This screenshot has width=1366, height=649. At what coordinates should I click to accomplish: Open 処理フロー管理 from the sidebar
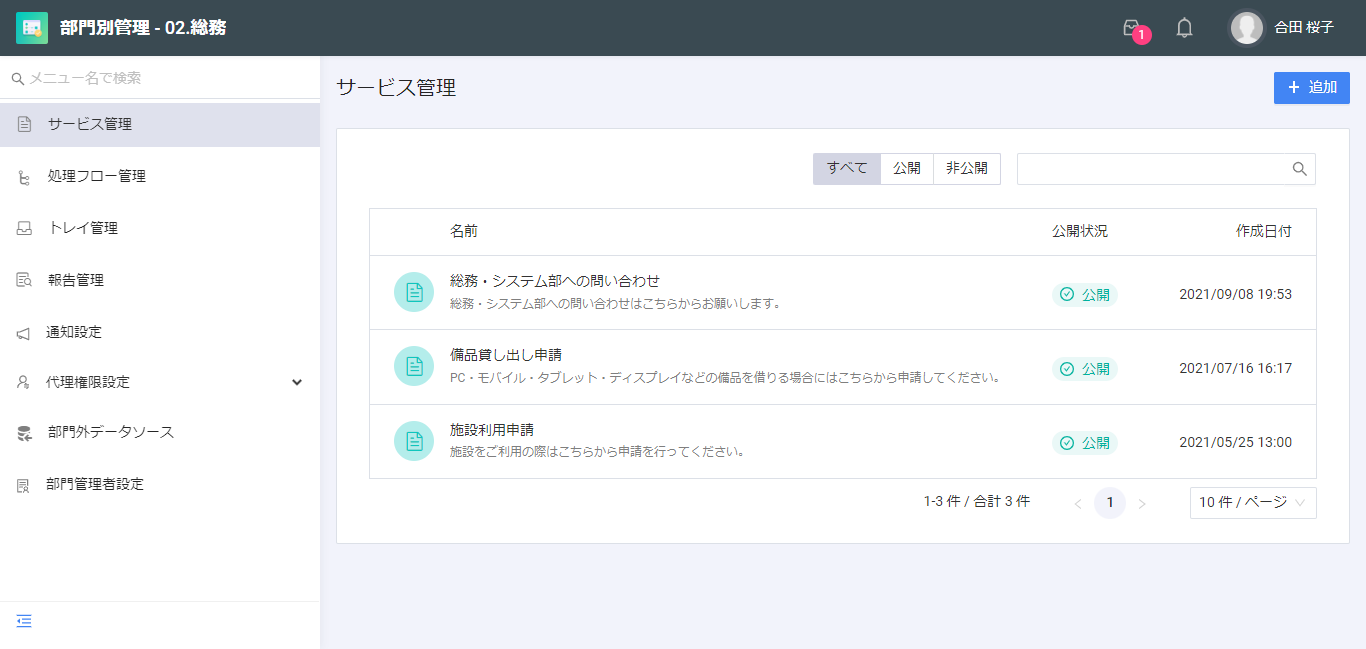pyautogui.click(x=96, y=176)
